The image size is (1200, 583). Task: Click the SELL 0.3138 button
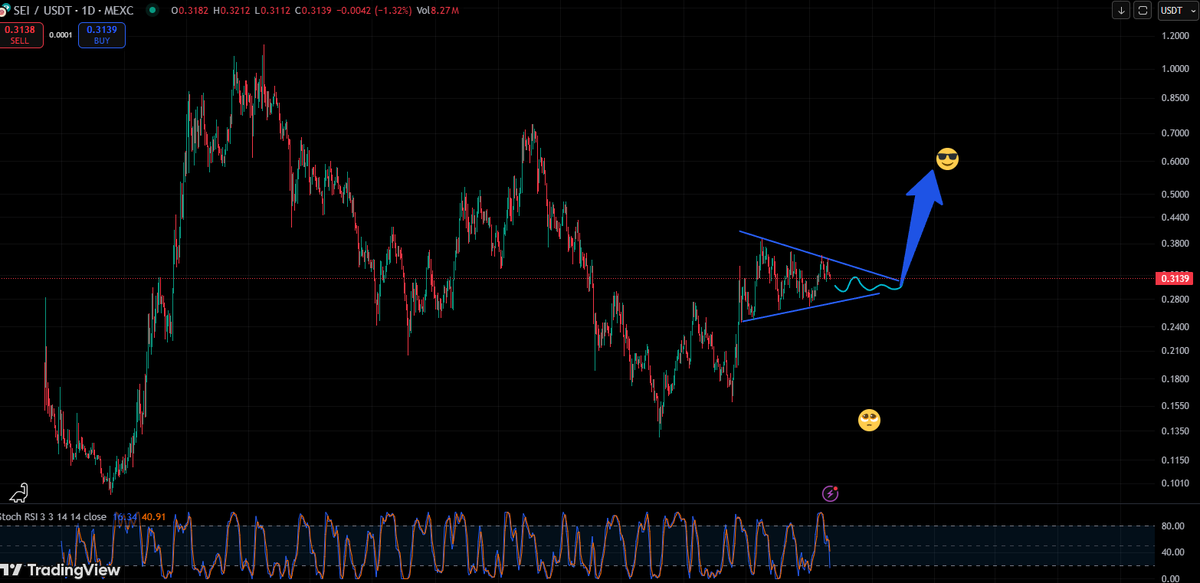pos(21,35)
